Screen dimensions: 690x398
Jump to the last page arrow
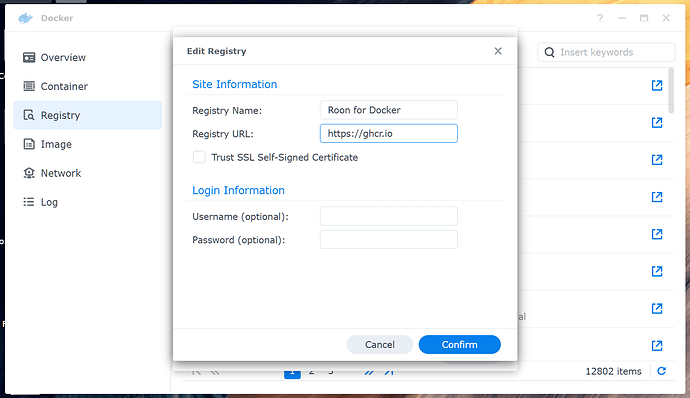(x=389, y=372)
